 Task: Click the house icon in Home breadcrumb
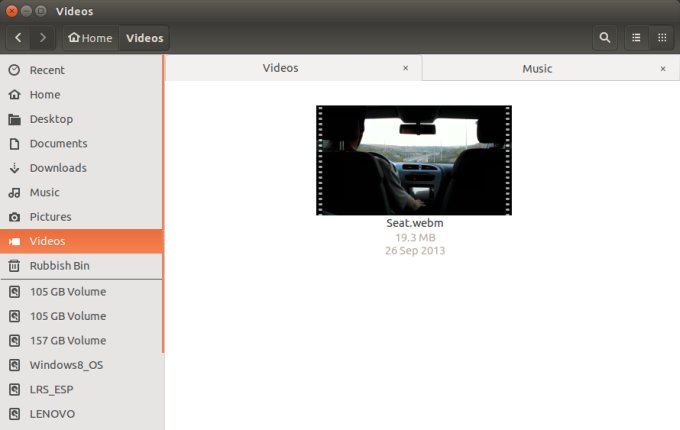click(74, 37)
